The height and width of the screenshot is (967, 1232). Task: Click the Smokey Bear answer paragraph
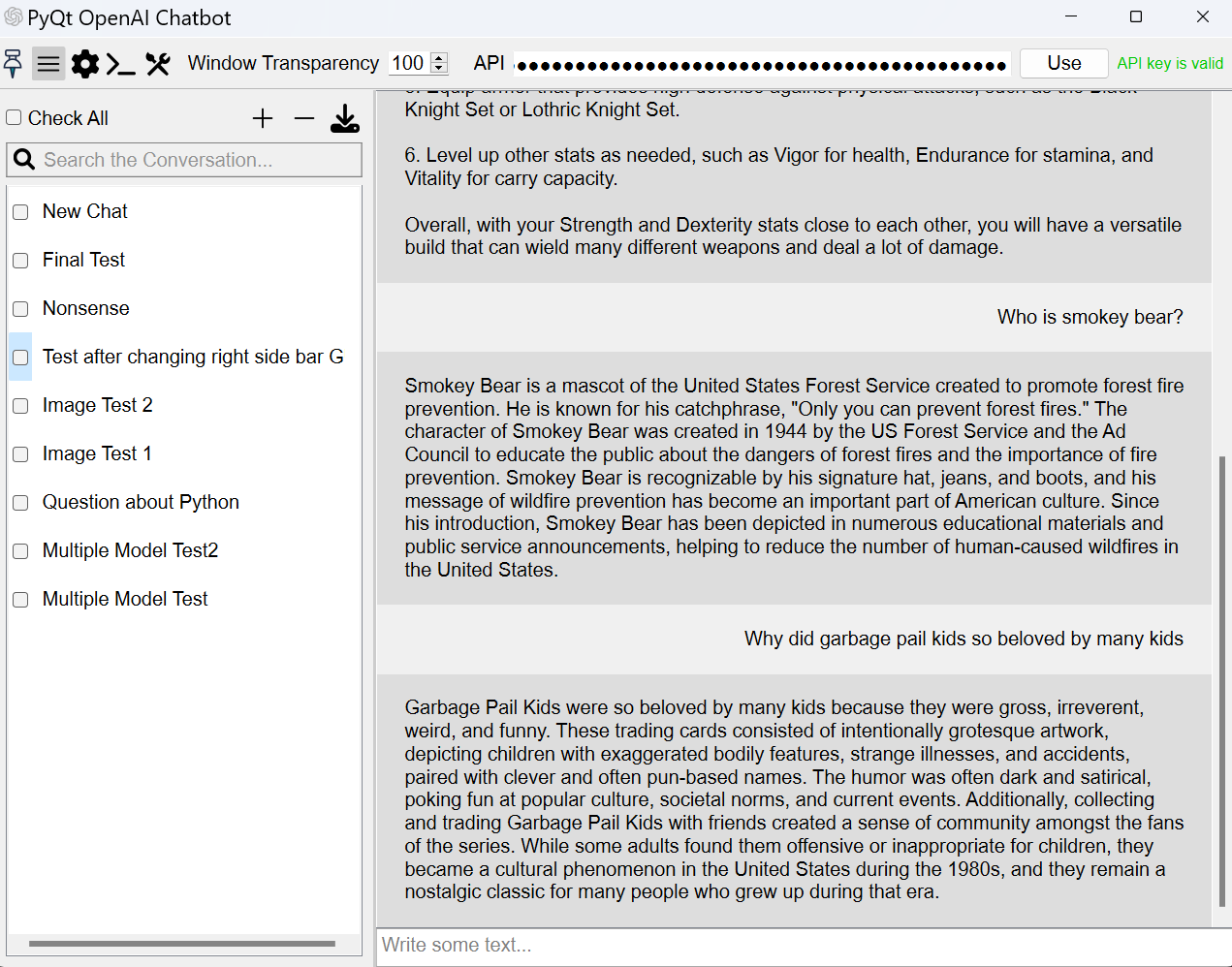tap(794, 478)
